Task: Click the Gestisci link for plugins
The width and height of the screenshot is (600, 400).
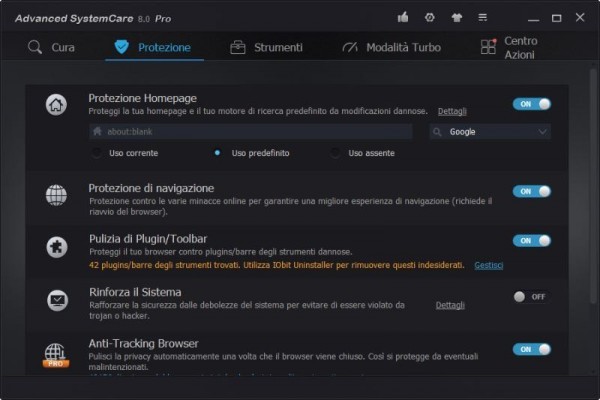Action: [x=488, y=265]
